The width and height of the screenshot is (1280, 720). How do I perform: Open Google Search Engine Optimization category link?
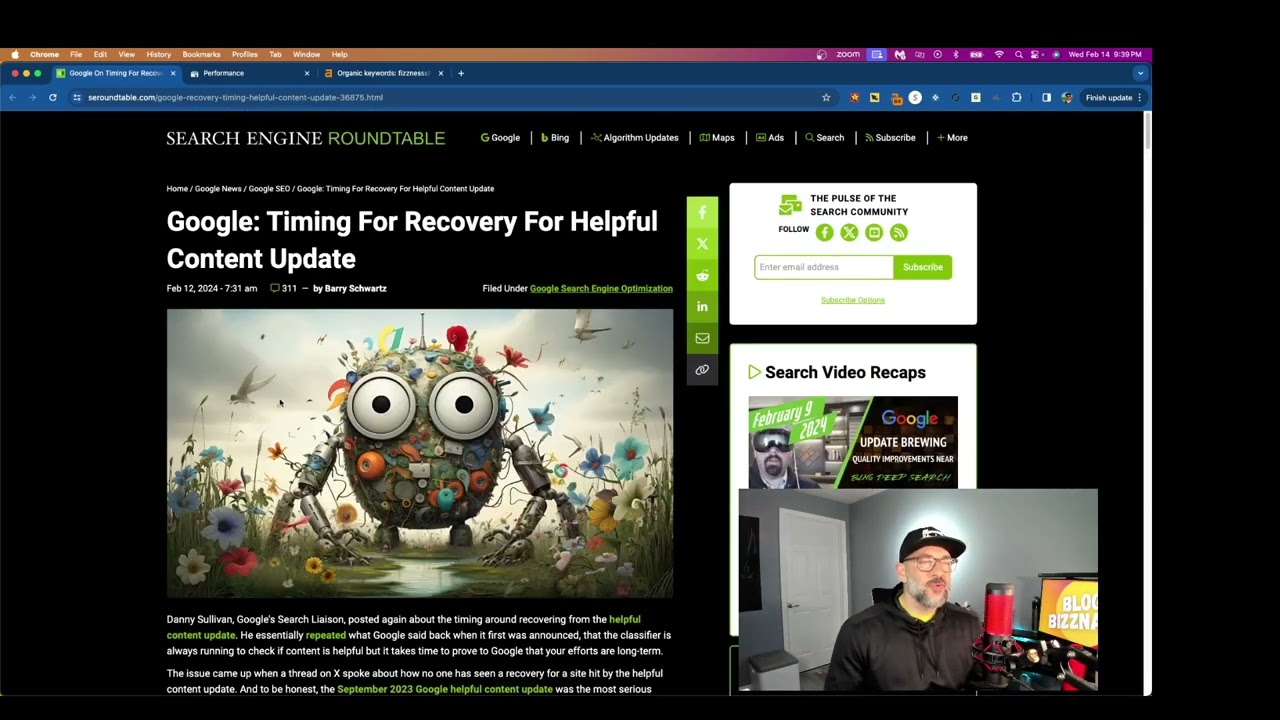click(x=601, y=288)
